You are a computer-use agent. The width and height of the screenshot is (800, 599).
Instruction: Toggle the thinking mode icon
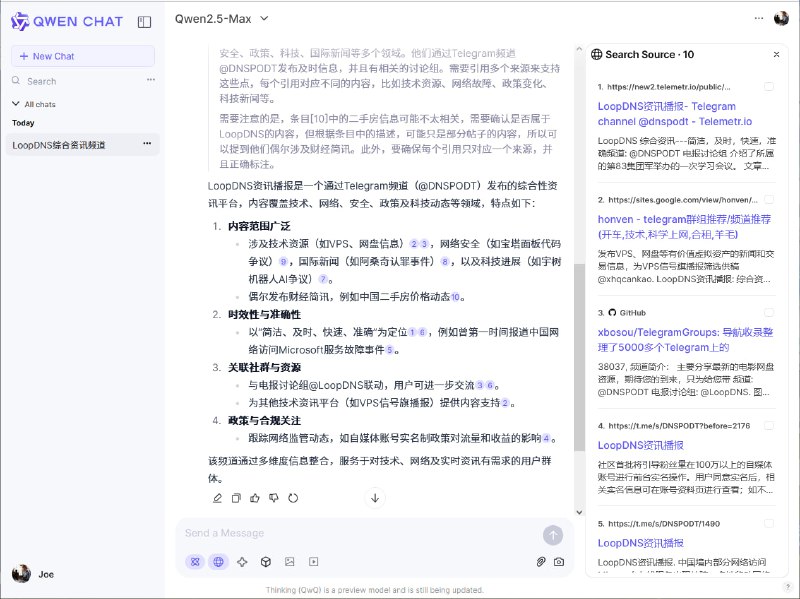194,562
